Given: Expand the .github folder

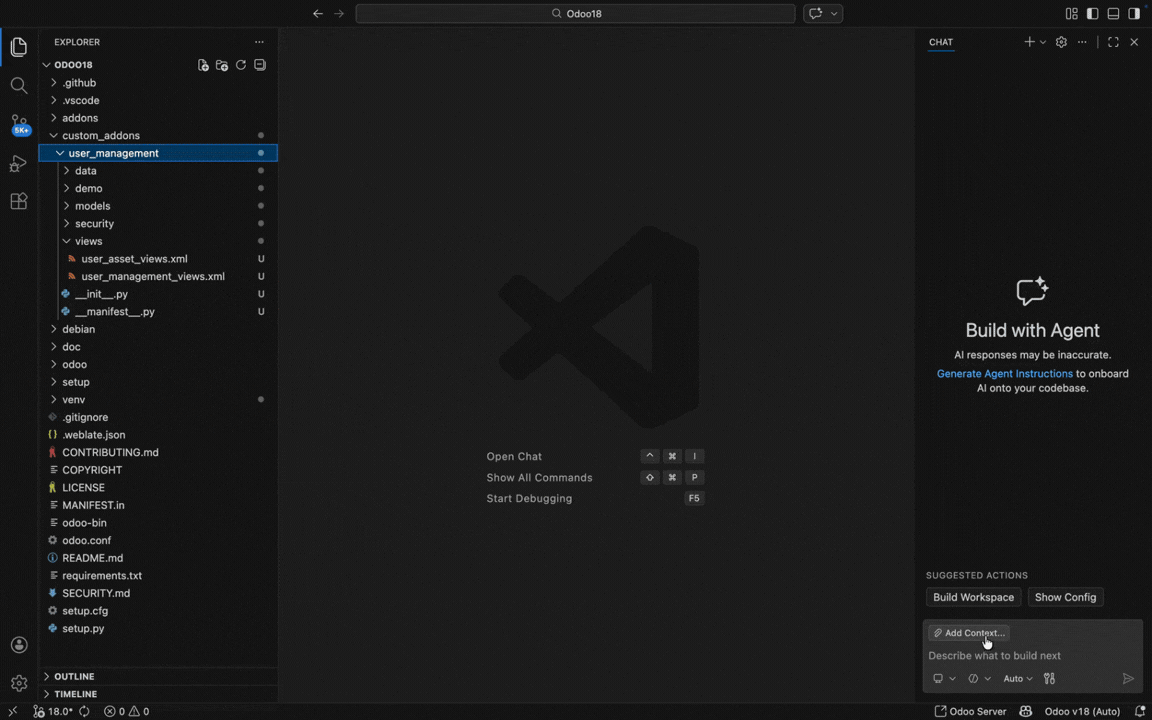Looking at the screenshot, I should [x=158, y=83].
